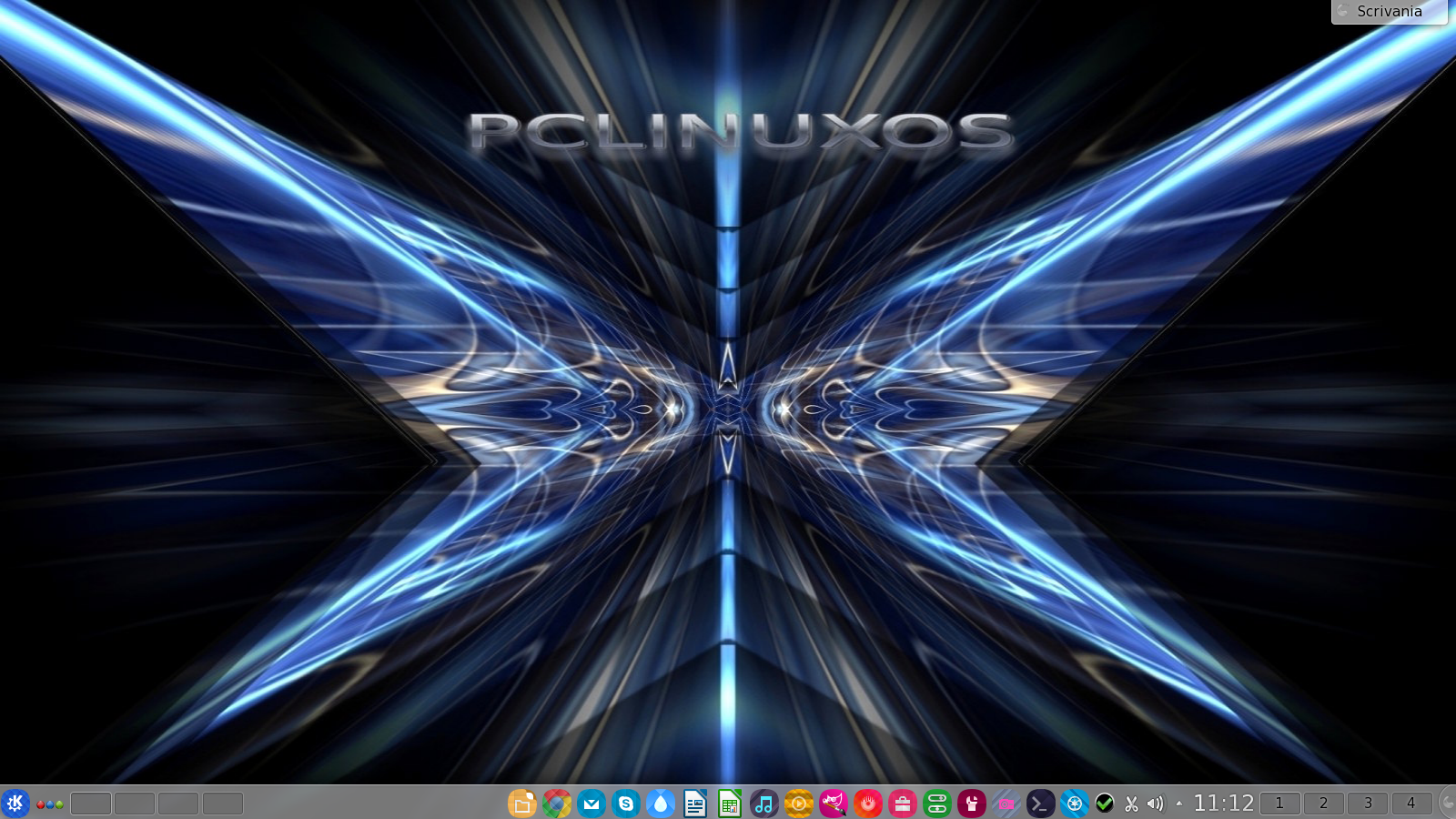This screenshot has width=1456, height=819.
Task: Switch to virtual desktop 1
Action: (1279, 804)
